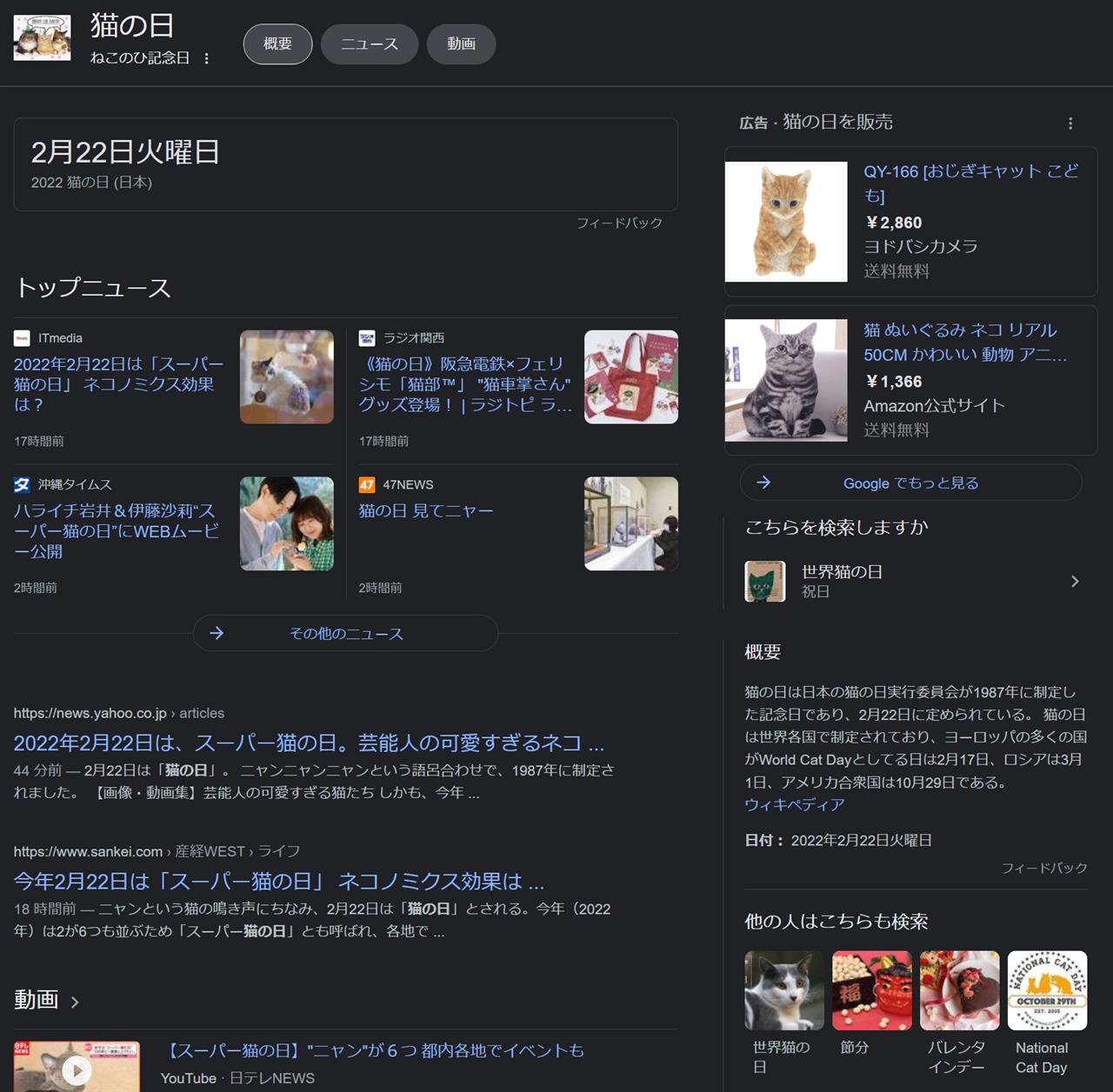Image resolution: width=1113 pixels, height=1092 pixels.
Task: Select the 概要 tab
Action: coord(277,44)
